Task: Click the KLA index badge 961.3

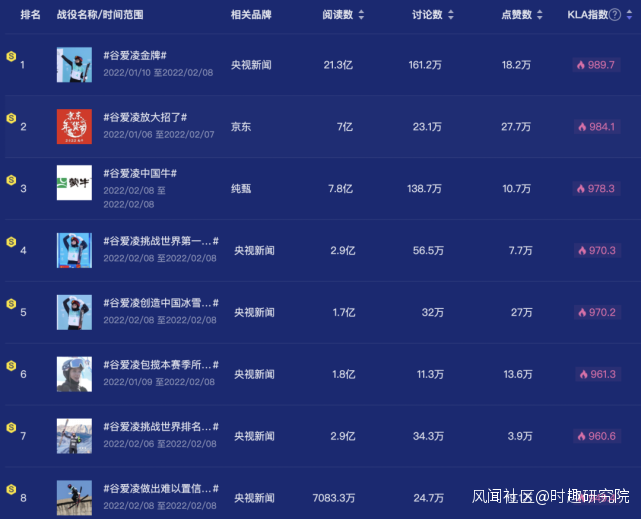Action: click(x=598, y=374)
